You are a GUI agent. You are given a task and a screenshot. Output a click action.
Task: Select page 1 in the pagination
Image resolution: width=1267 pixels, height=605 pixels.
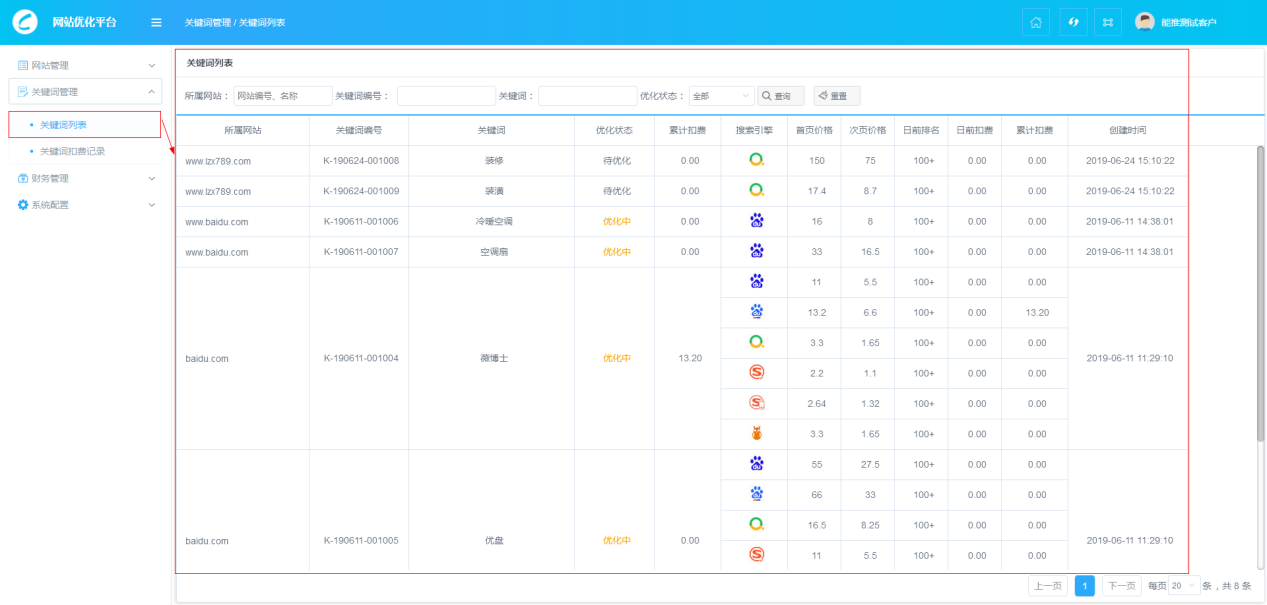[1085, 586]
